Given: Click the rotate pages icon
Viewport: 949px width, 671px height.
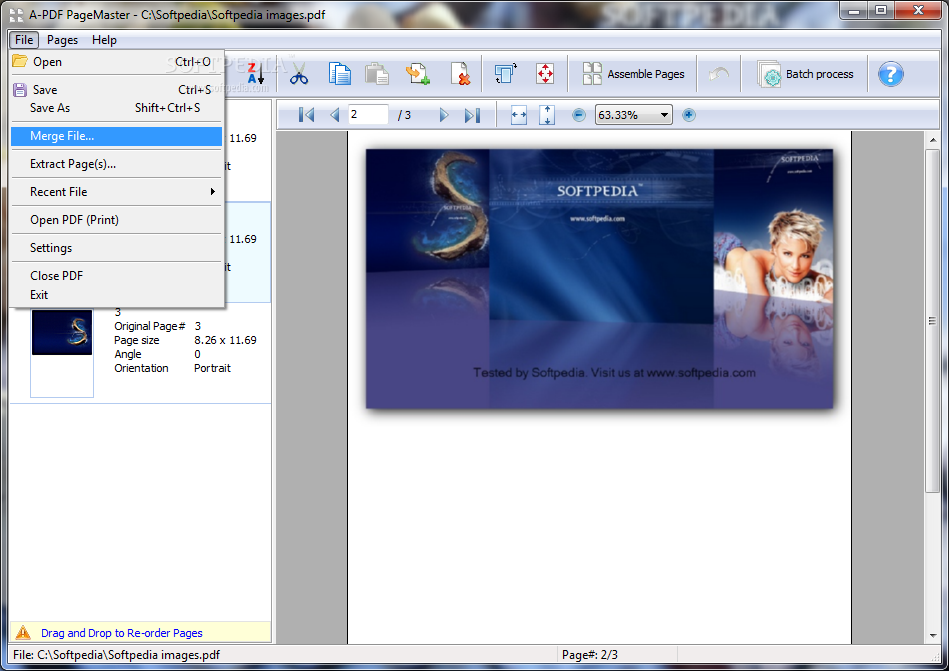Looking at the screenshot, I should (505, 74).
